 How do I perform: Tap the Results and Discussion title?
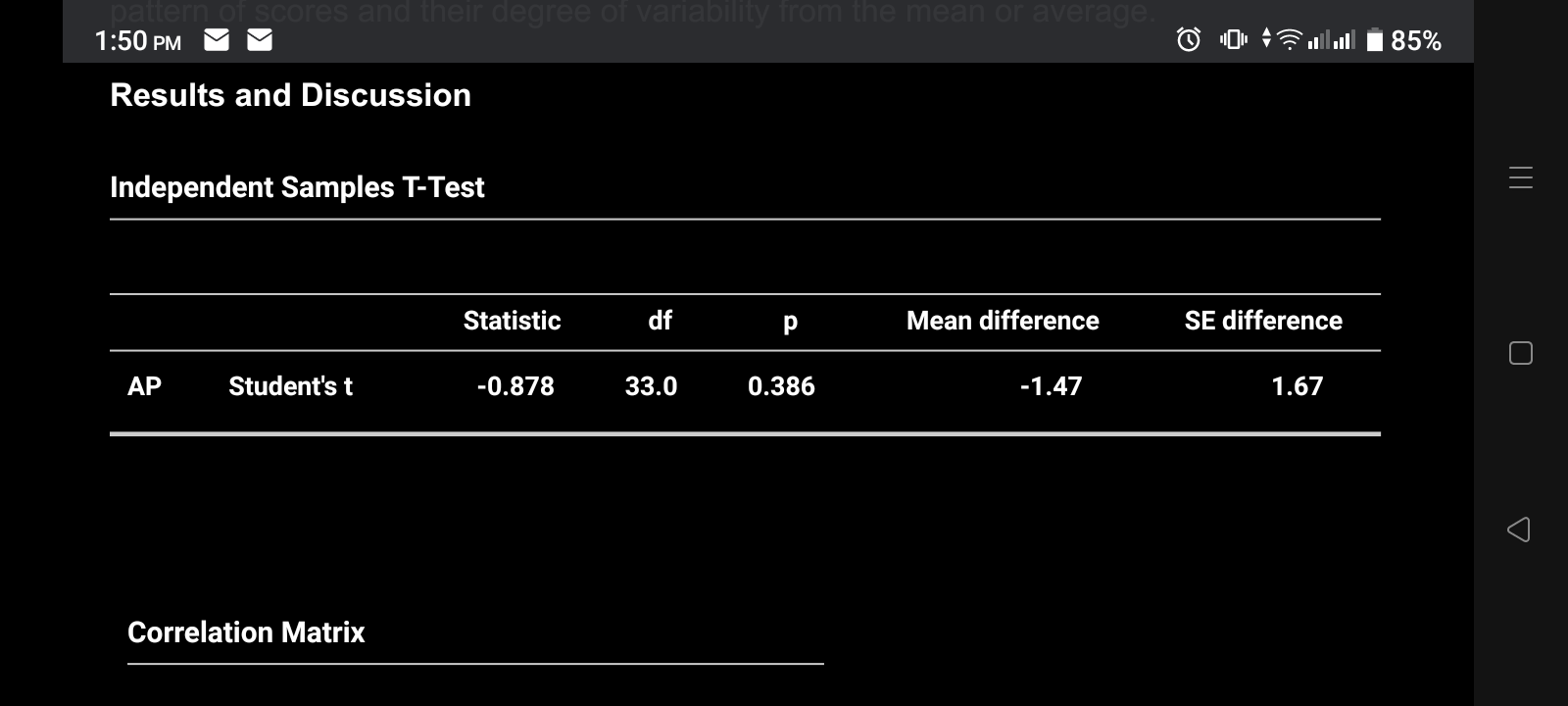coord(291,95)
